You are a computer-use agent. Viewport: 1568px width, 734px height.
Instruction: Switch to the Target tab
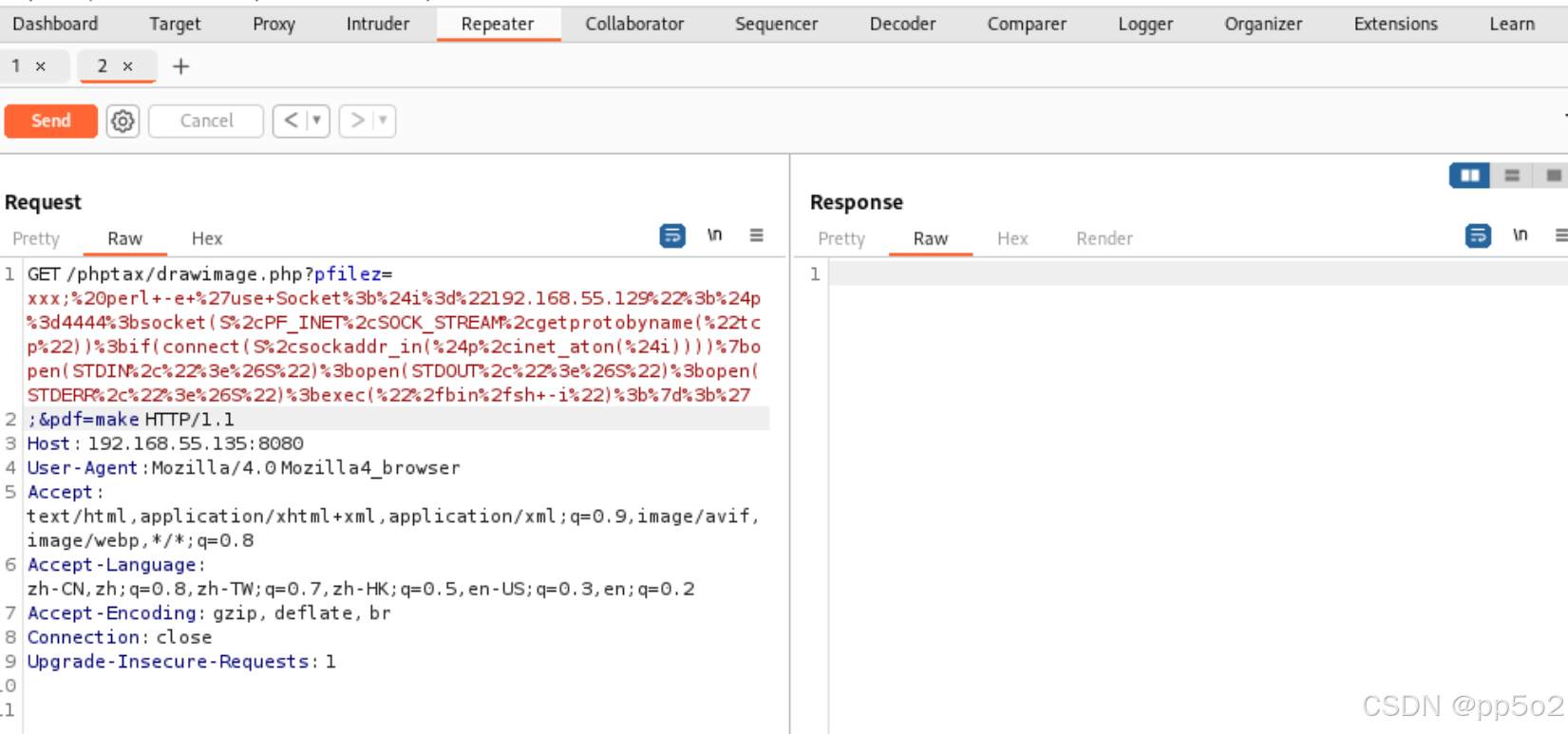click(x=175, y=24)
